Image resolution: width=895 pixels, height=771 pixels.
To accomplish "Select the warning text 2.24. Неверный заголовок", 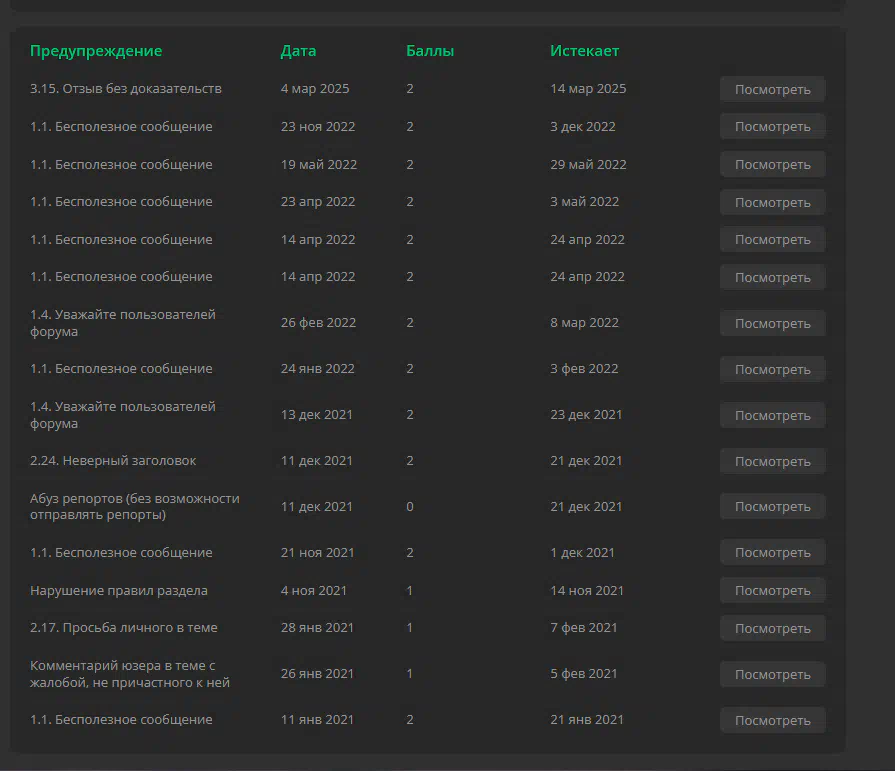I will click(x=113, y=461).
